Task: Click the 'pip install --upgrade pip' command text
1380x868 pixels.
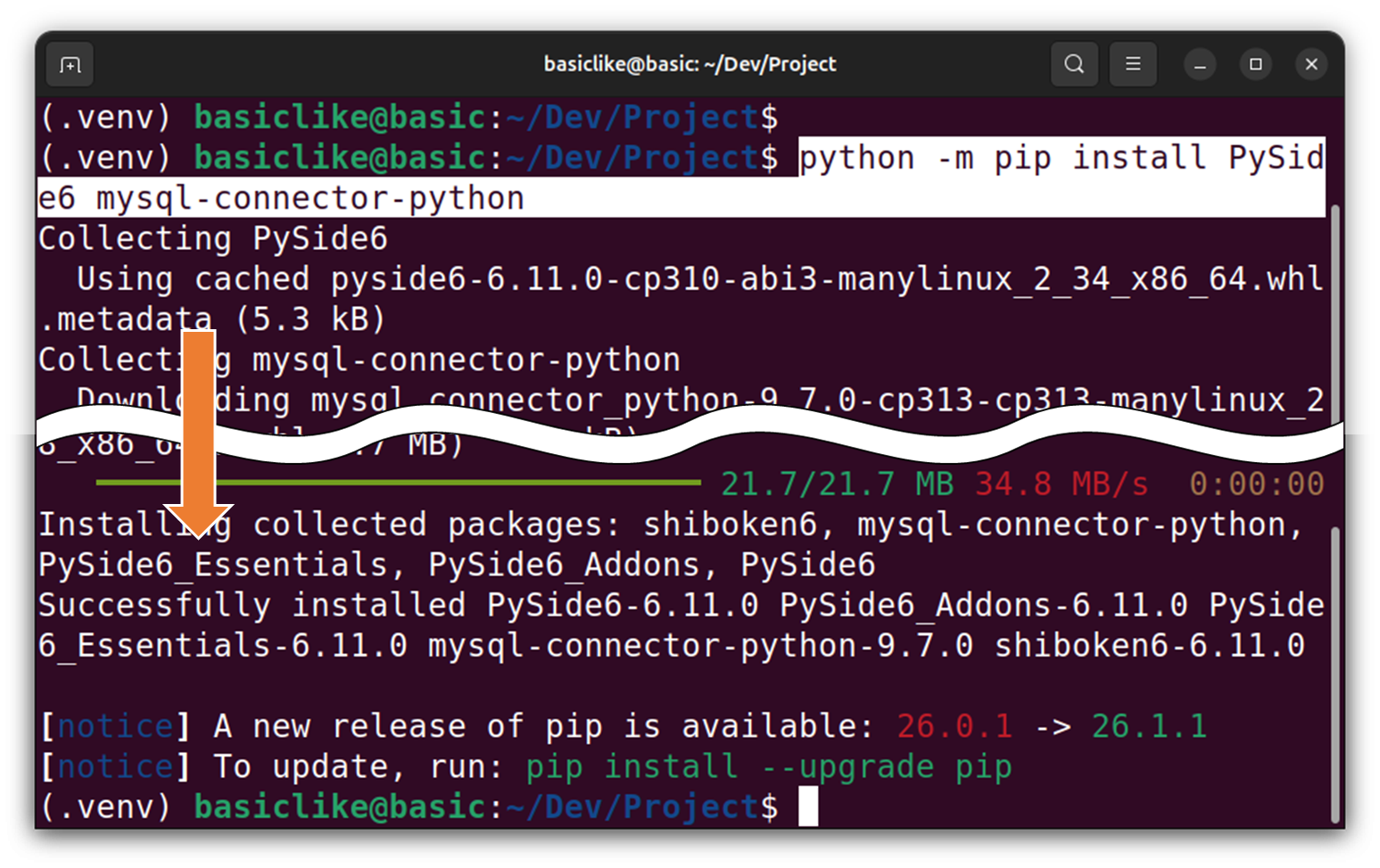Action: [769, 767]
